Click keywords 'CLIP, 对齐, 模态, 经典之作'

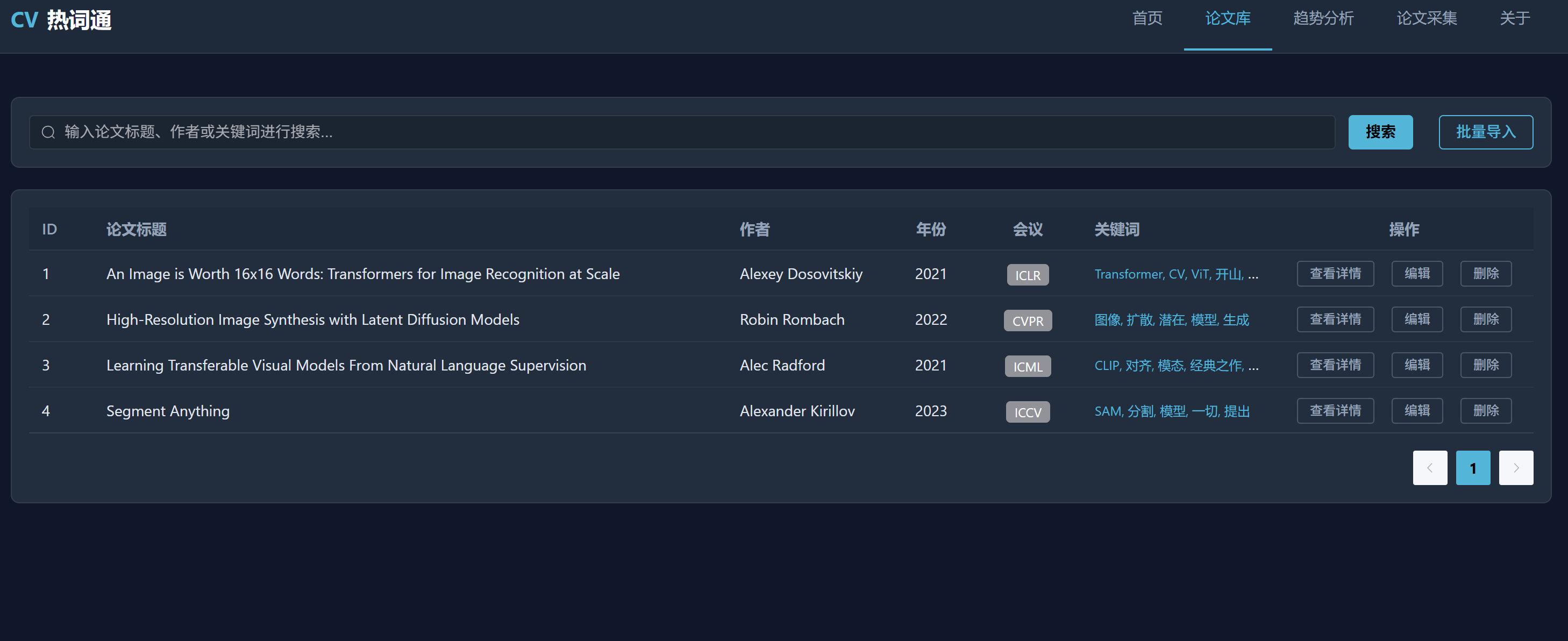[1168, 366]
